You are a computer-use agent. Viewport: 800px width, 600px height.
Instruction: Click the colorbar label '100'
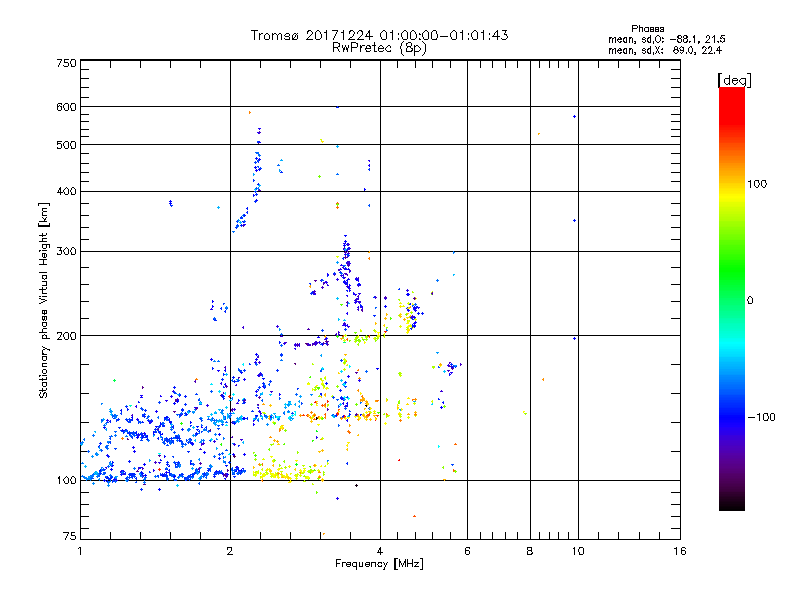point(757,184)
